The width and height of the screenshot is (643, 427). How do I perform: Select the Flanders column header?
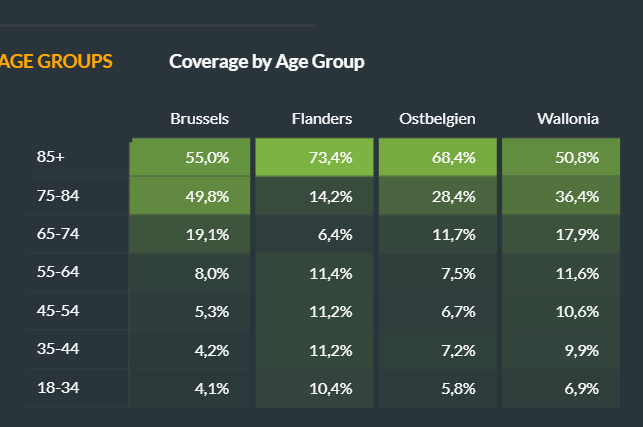pos(322,119)
